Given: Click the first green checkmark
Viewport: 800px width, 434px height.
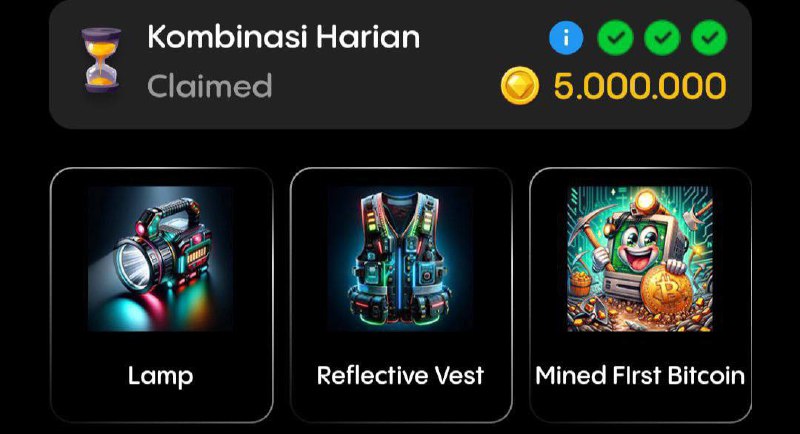Looking at the screenshot, I should [x=615, y=38].
